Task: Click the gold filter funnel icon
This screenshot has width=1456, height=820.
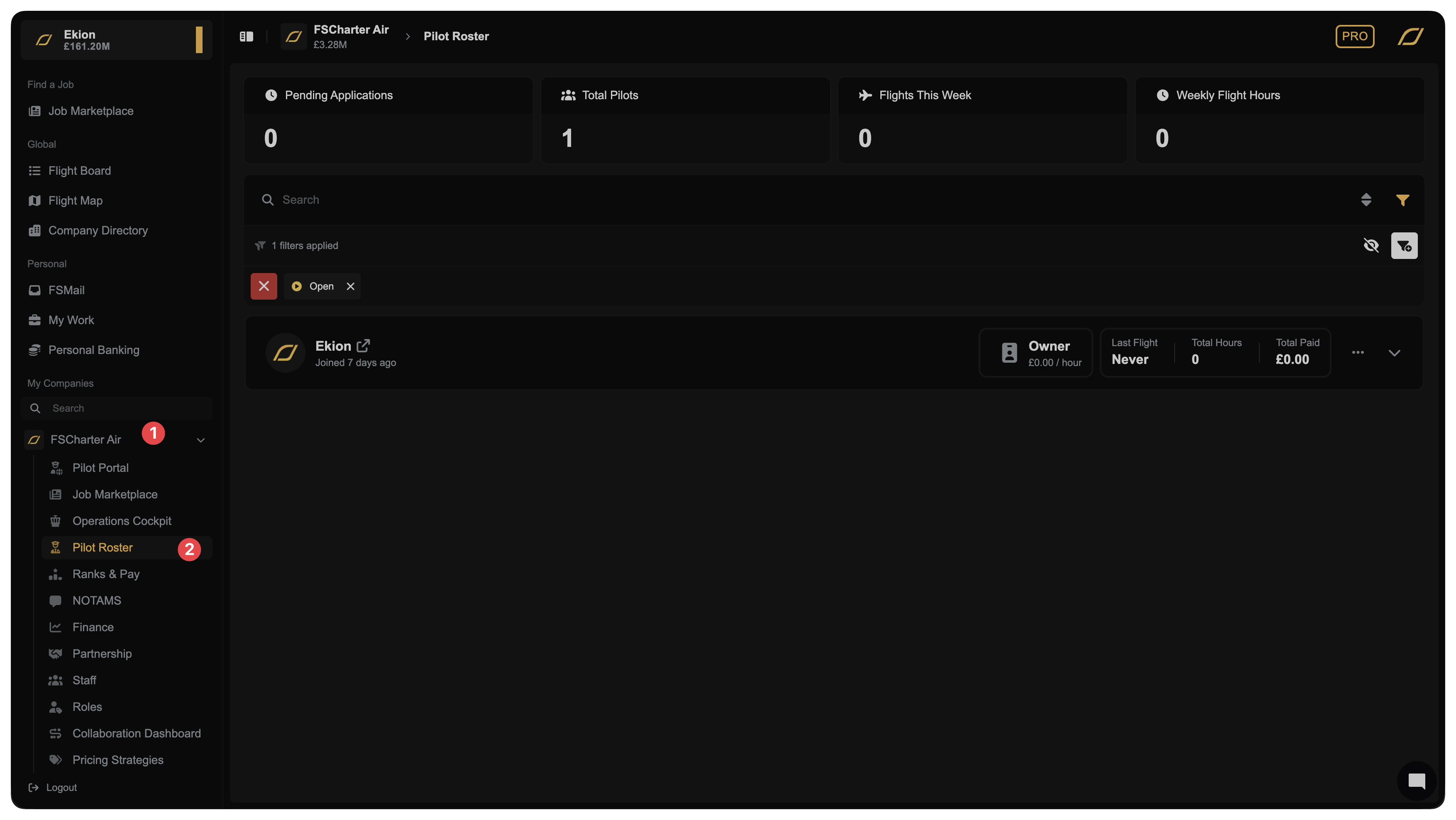Action: pyautogui.click(x=1402, y=200)
